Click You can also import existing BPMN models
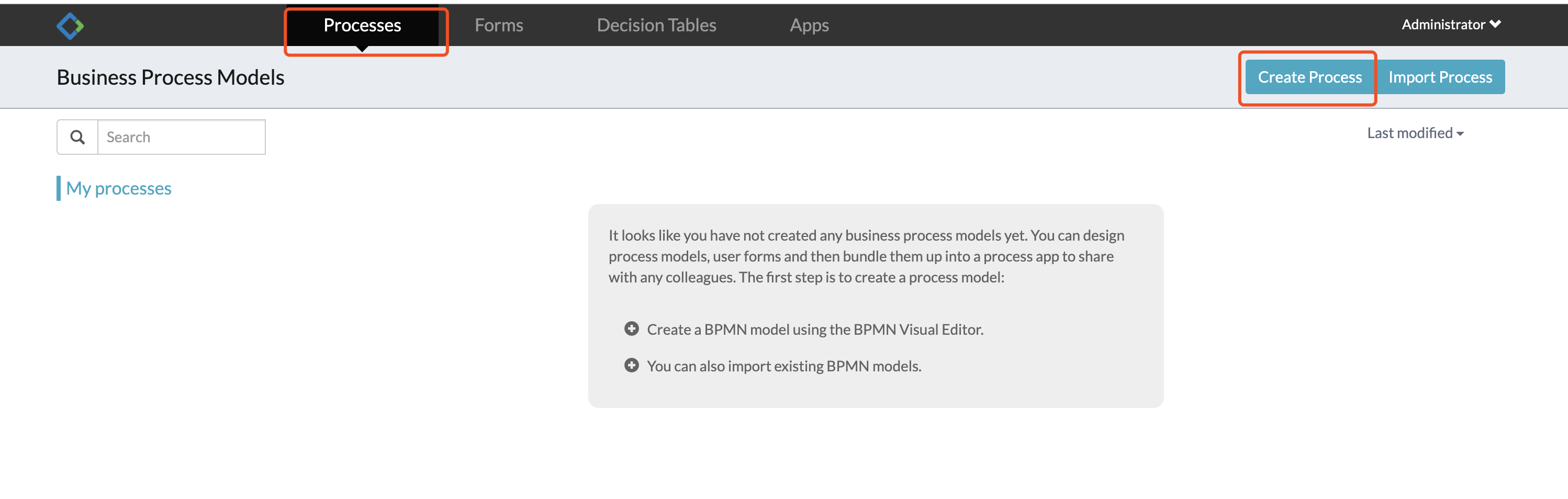 point(783,366)
